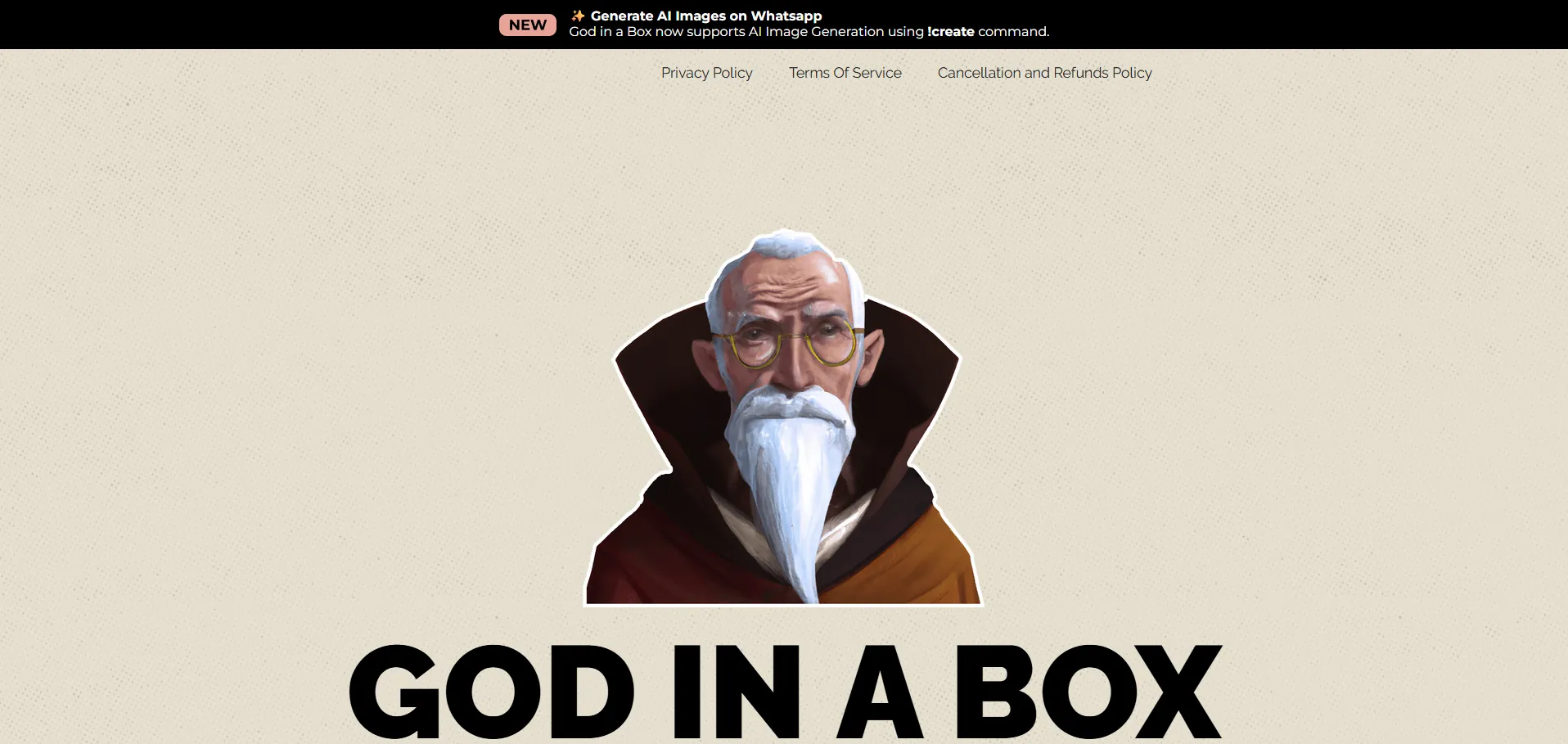The width and height of the screenshot is (1568, 744).
Task: Click the word "BOX" in the title
Action: [x=1088, y=692]
